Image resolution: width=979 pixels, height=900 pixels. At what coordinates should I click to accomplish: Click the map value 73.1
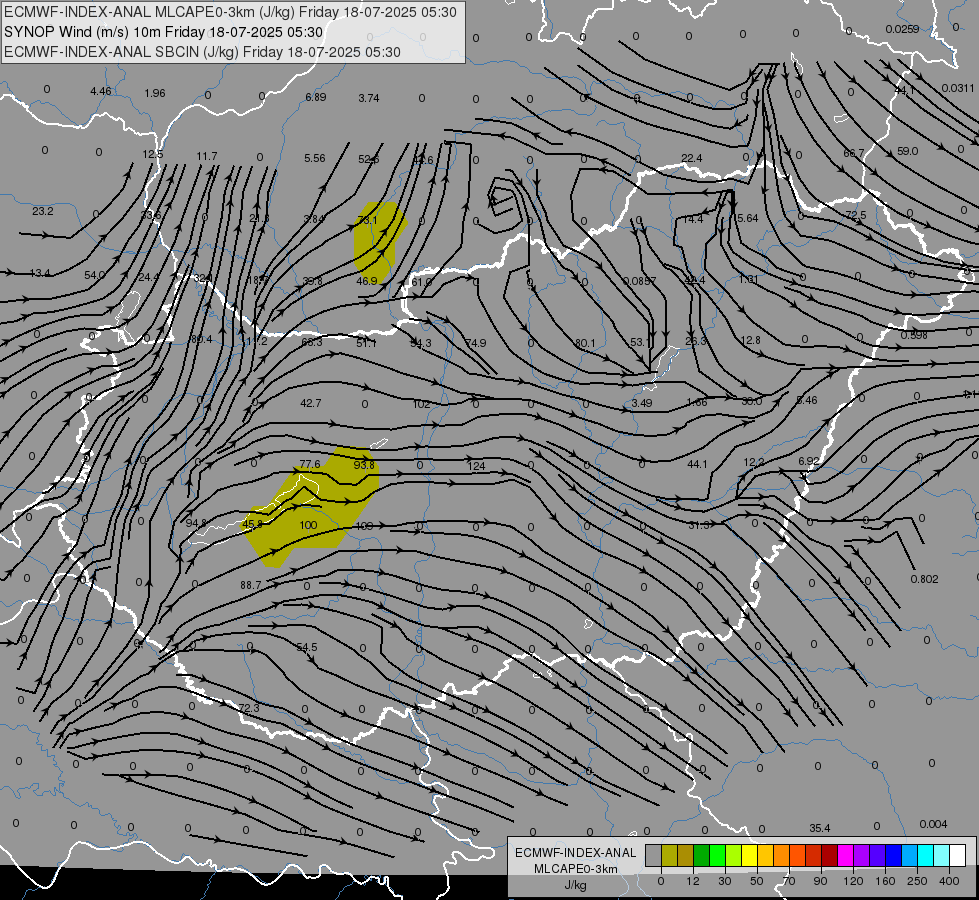pyautogui.click(x=367, y=220)
